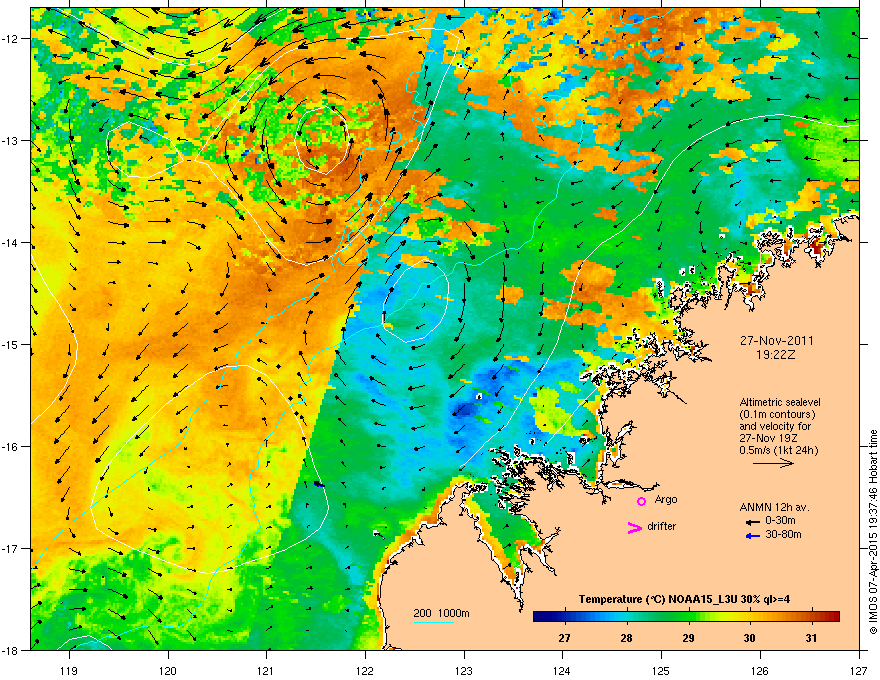Click the colorbar tick label 31
Screen dimensions: 880x680
810,638
